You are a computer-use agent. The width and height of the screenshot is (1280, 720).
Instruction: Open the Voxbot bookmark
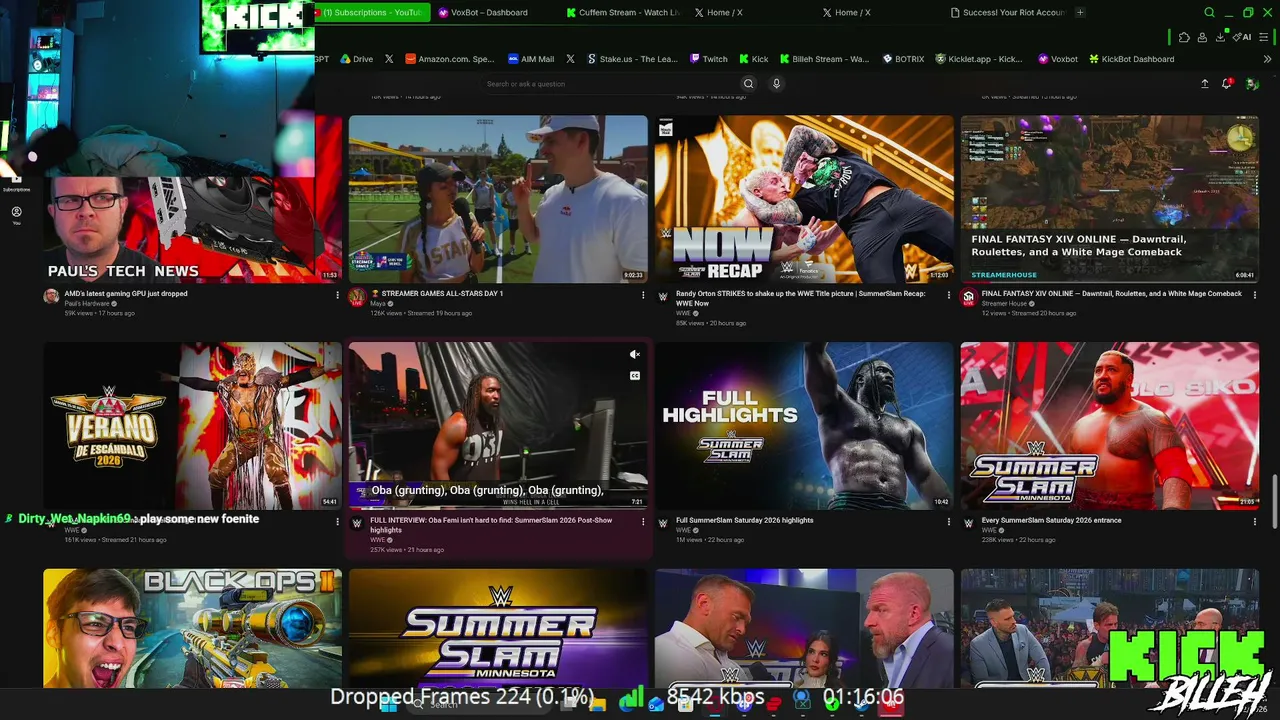pos(1058,59)
